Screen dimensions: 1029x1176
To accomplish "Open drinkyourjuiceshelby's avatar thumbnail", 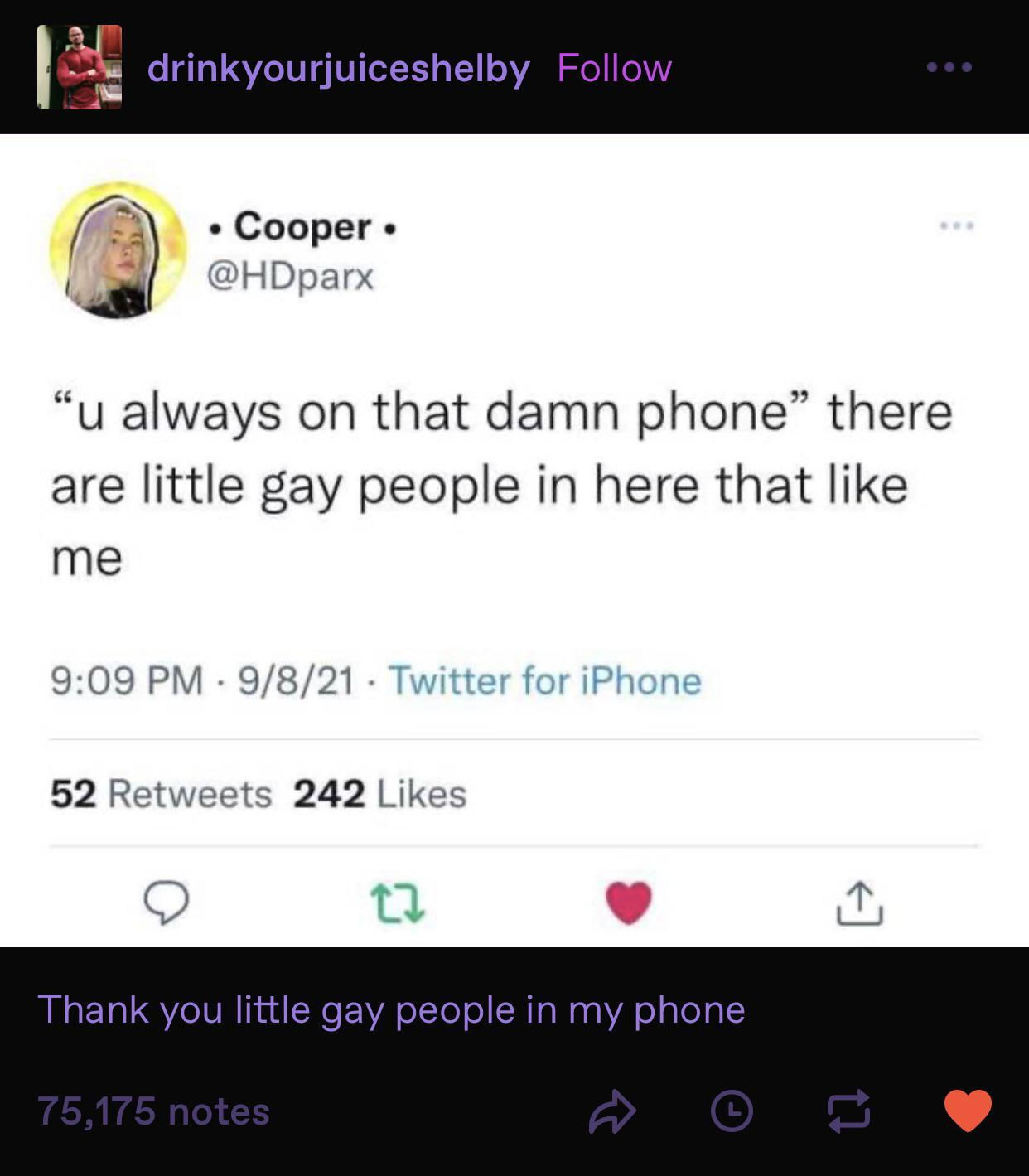I will tap(80, 67).
